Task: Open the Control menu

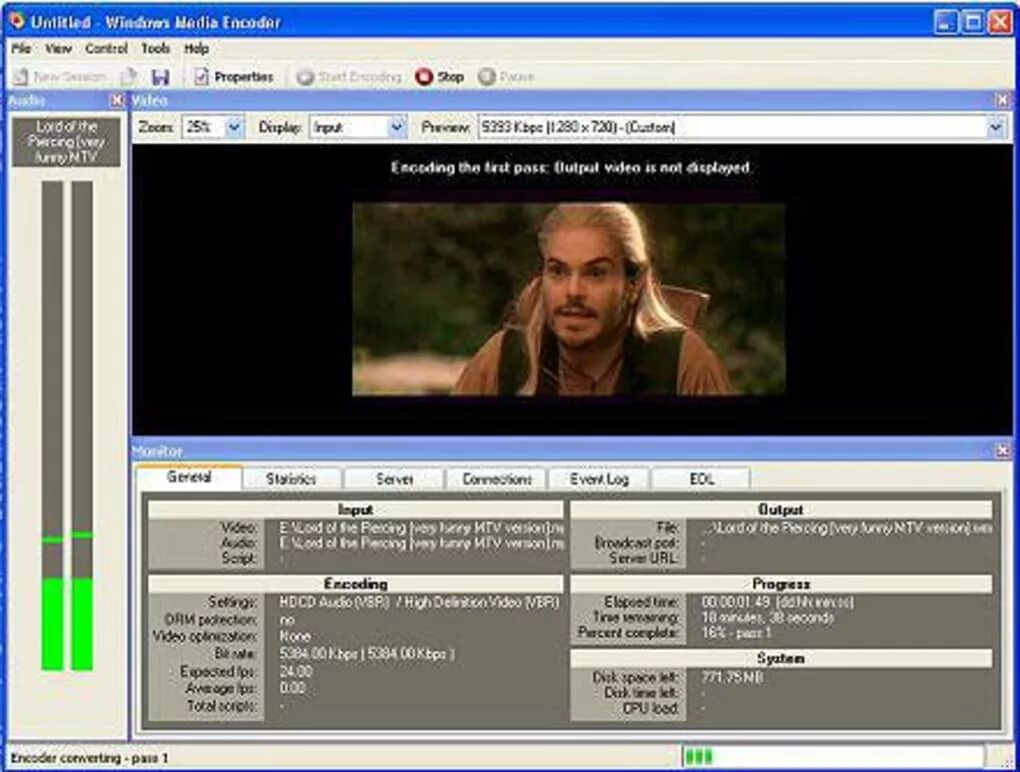Action: 104,48
